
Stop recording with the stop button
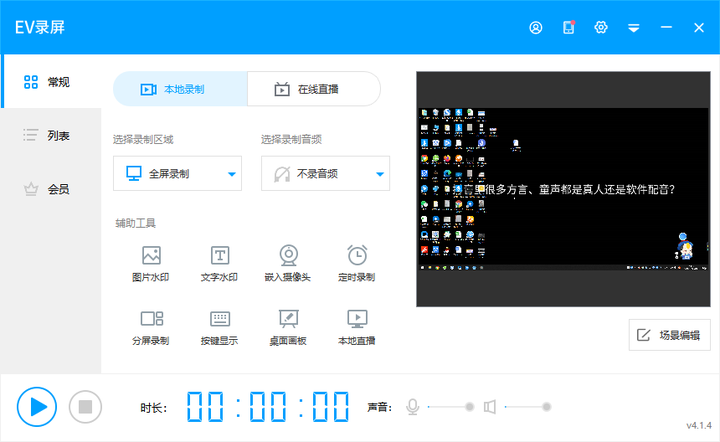click(85, 407)
